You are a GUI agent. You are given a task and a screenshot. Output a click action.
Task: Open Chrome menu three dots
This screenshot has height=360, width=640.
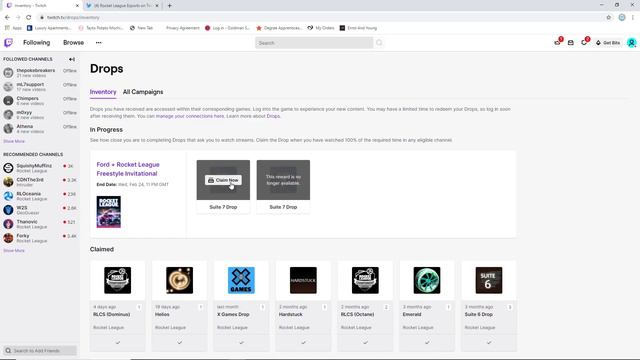[x=633, y=18]
